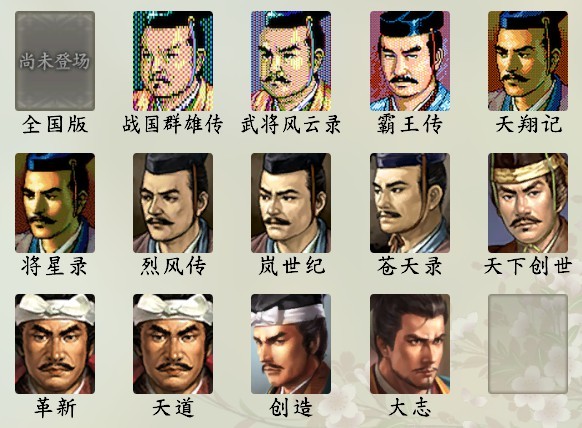Image resolution: width=582 pixels, height=428 pixels.
Task: Select the 战国群雄传 portrait
Action: click(x=173, y=61)
